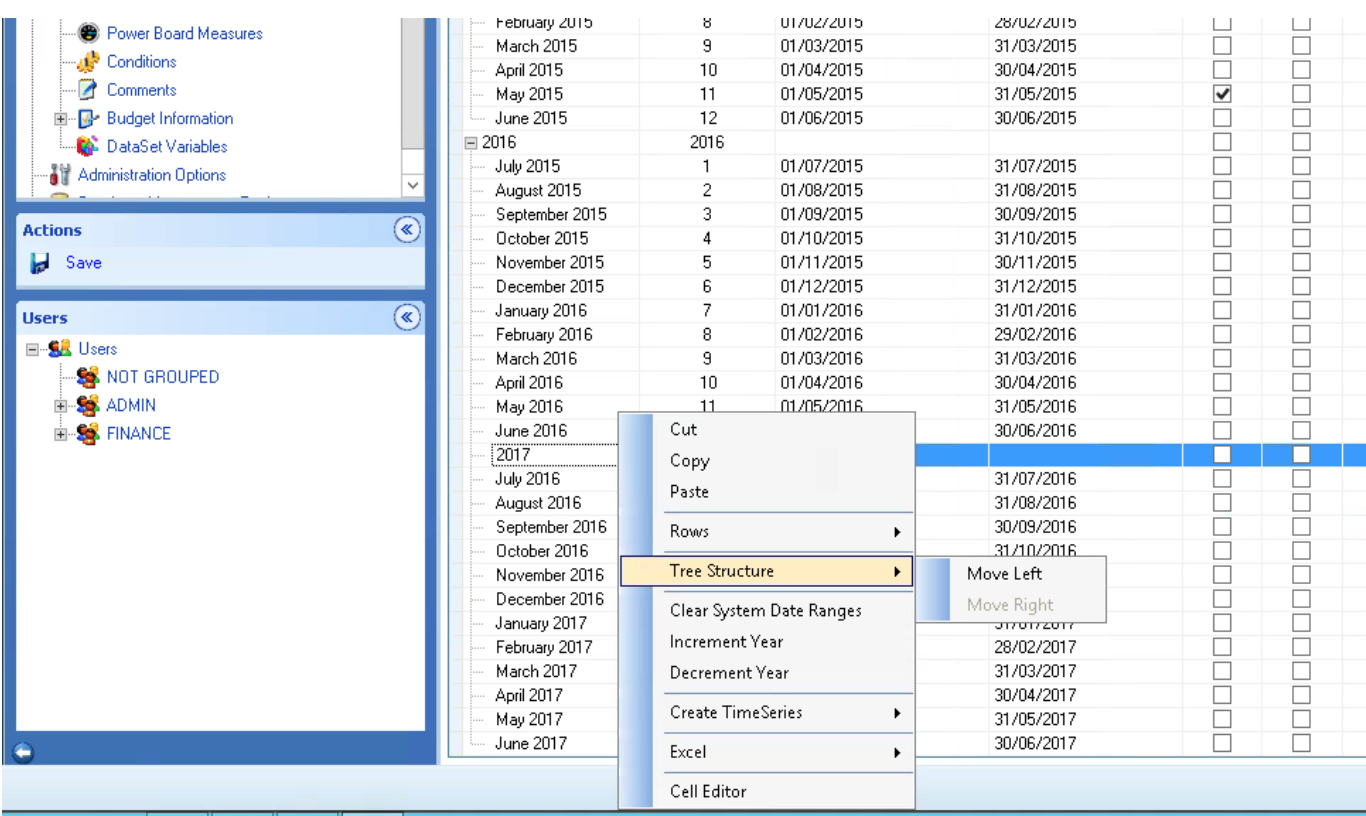Tick first checkbox in June 2017 row
Viewport: 1366px width, 816px height.
pyautogui.click(x=1221, y=743)
